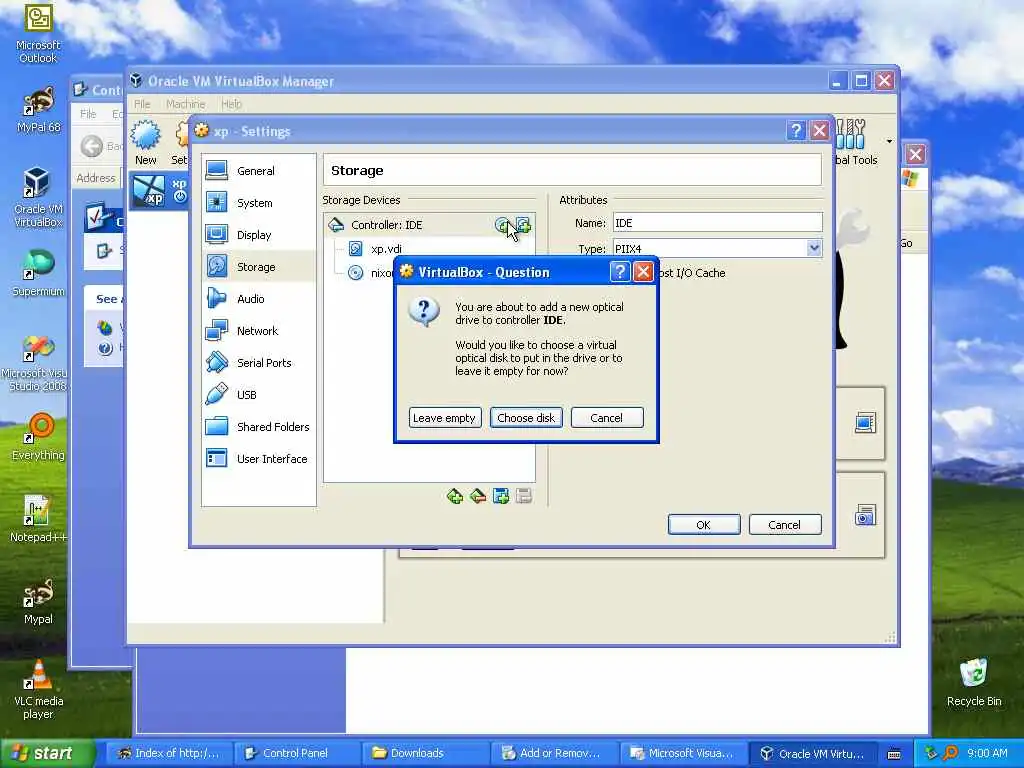Select Storage settings category
The height and width of the screenshot is (768, 1024).
pyautogui.click(x=259, y=267)
